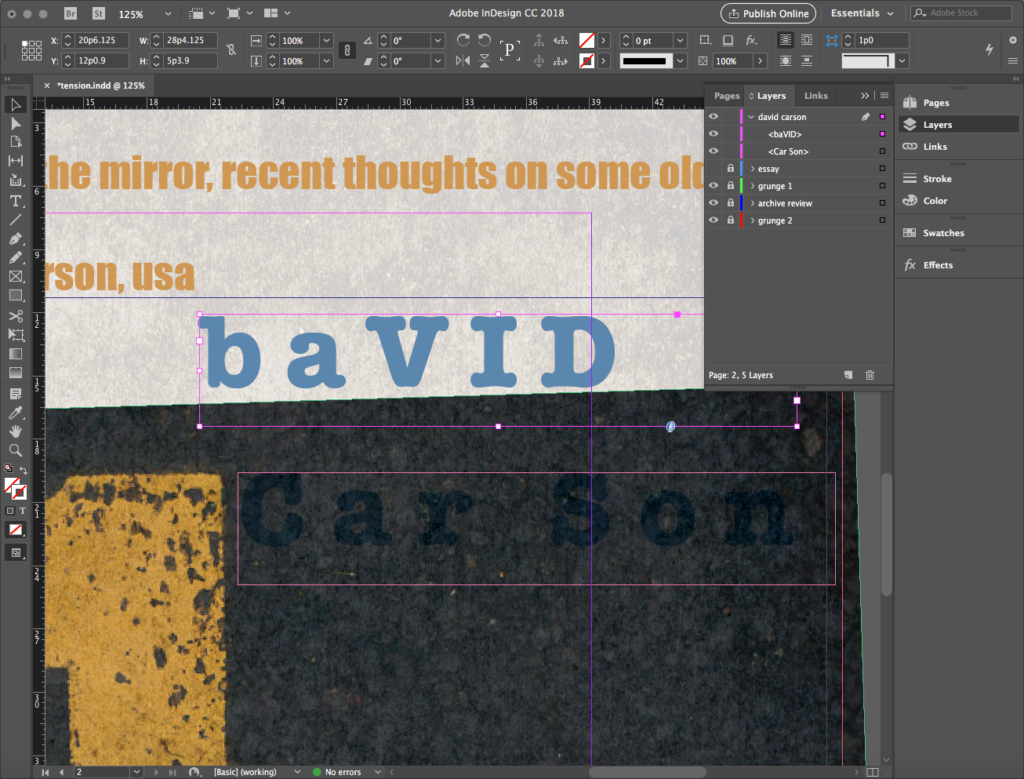Collapse the david carson layer
Screen dimensions: 1024x779
click(751, 117)
